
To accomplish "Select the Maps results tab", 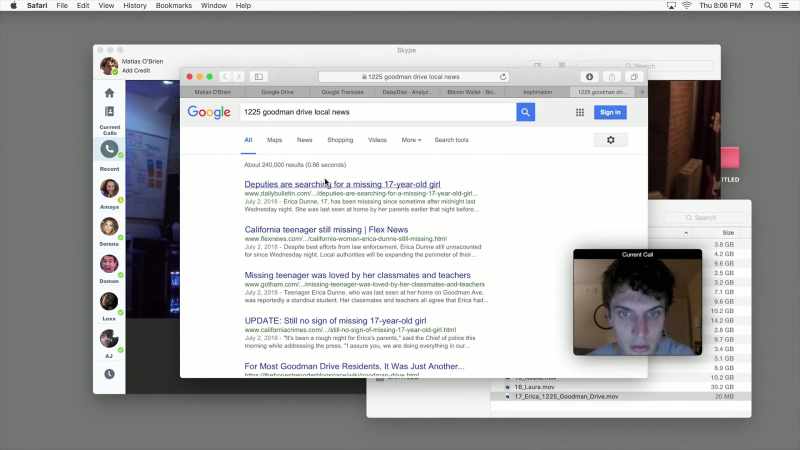I will click(x=274, y=140).
